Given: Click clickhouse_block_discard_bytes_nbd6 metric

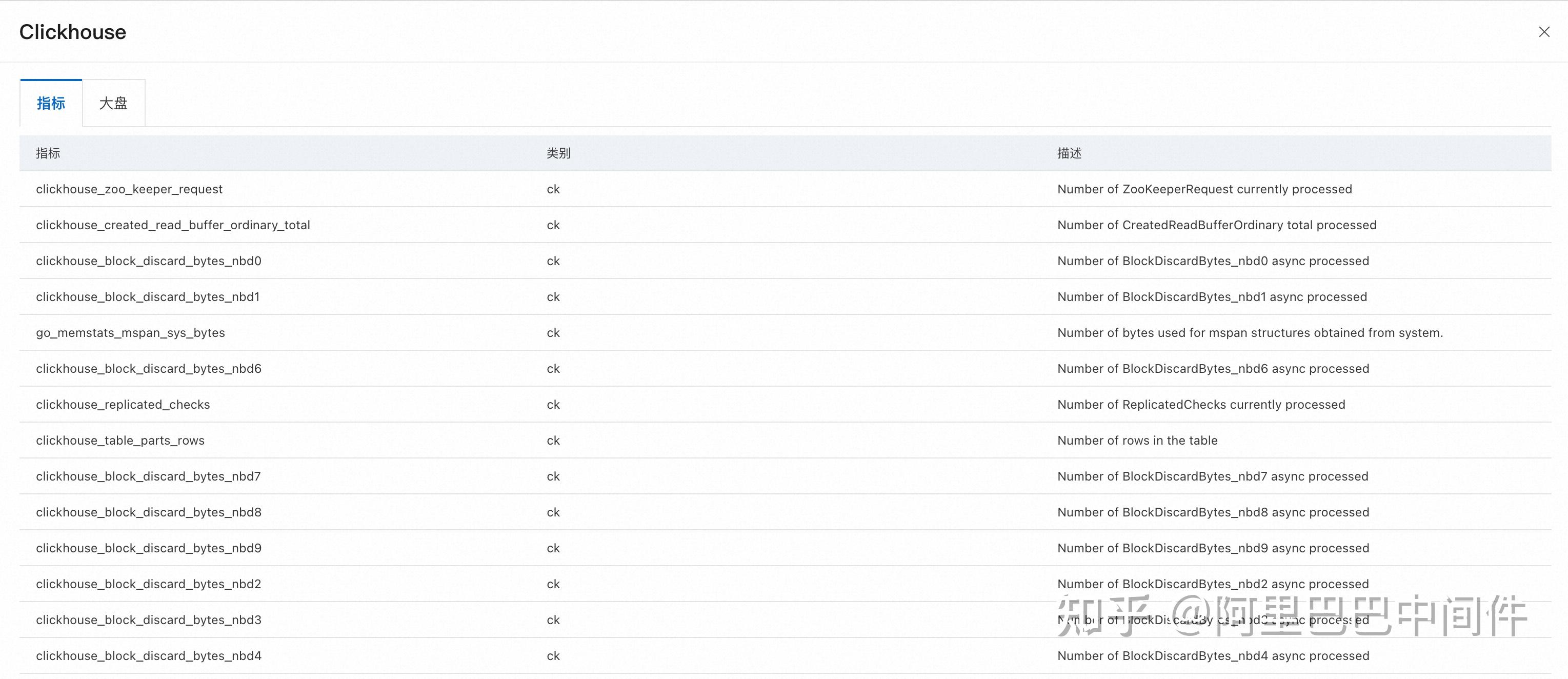Looking at the screenshot, I should [x=149, y=369].
